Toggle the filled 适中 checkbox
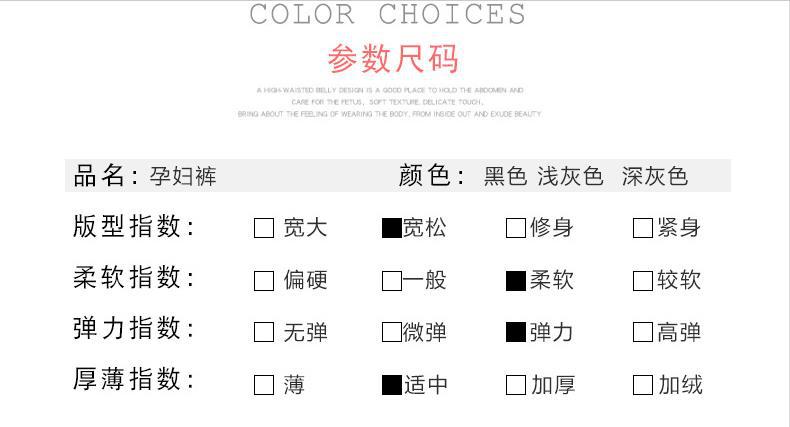This screenshot has height=427, width=790. [391, 385]
